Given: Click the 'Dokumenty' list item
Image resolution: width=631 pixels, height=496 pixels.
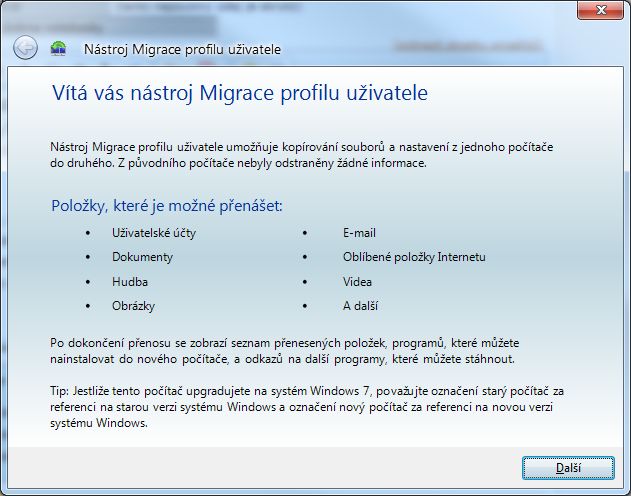Looking at the screenshot, I should (x=142, y=257).
